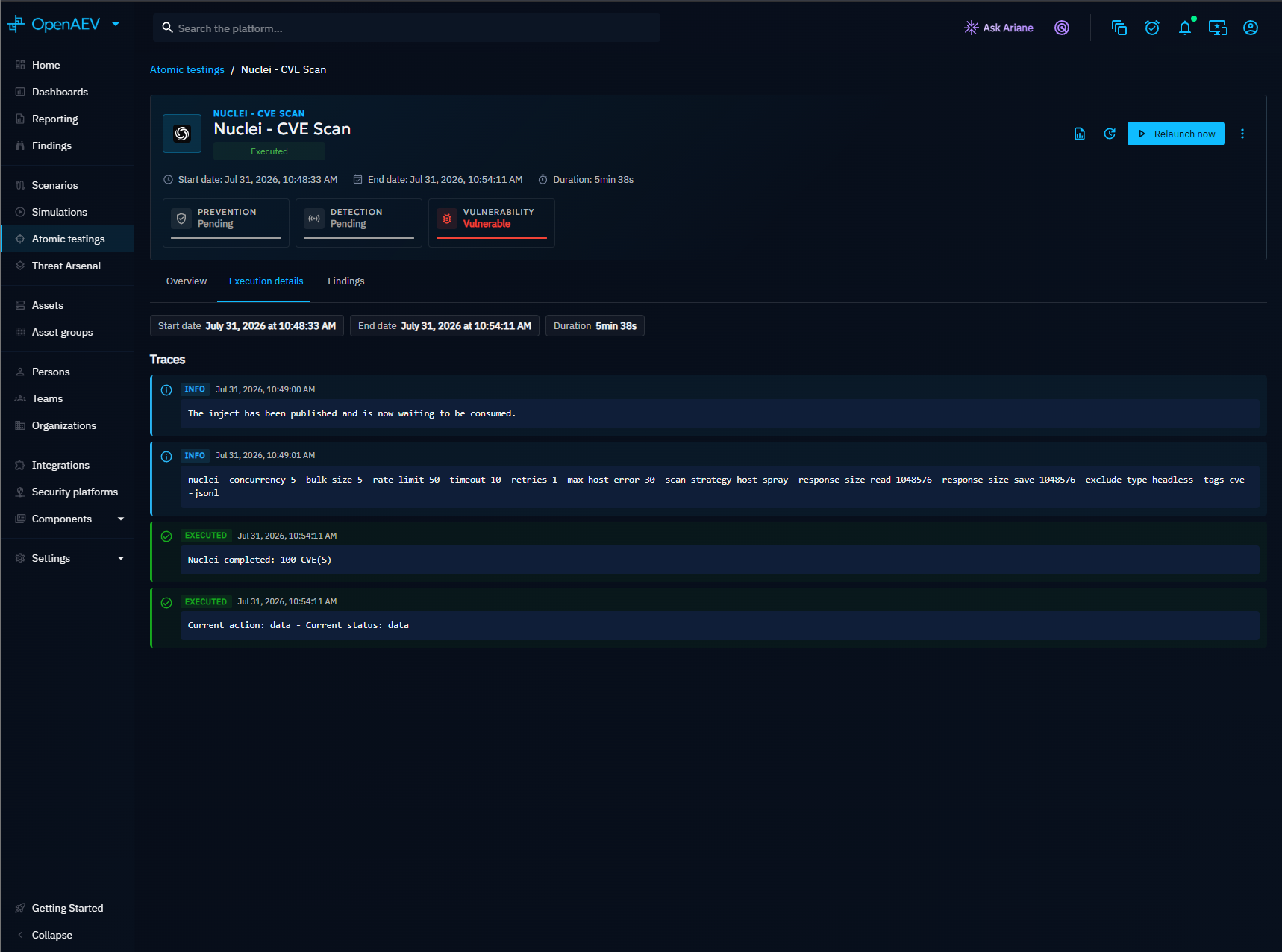Image resolution: width=1282 pixels, height=952 pixels.
Task: Click the Prevention shield icon
Action: (x=181, y=219)
